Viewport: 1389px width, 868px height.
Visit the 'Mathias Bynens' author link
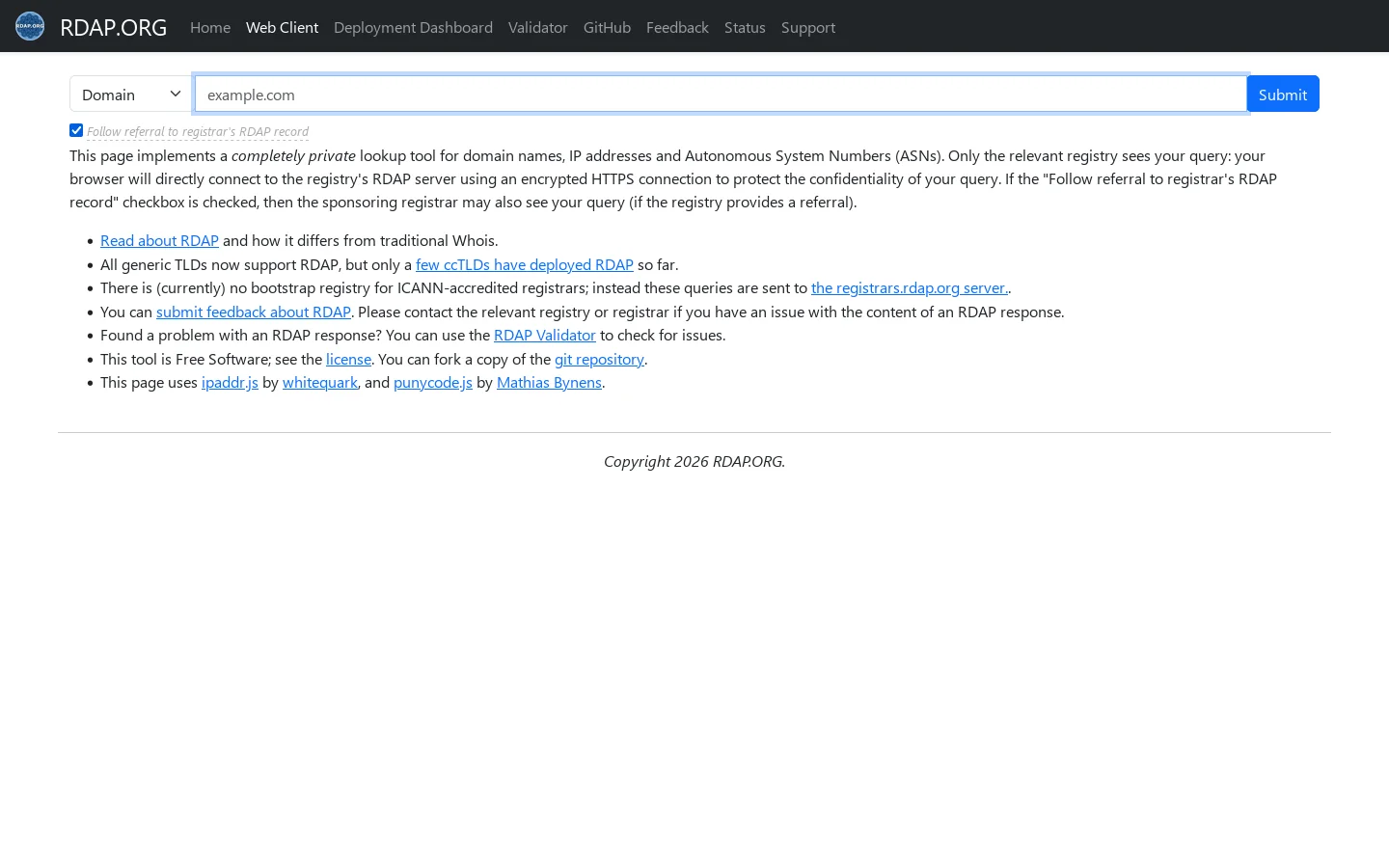549,382
